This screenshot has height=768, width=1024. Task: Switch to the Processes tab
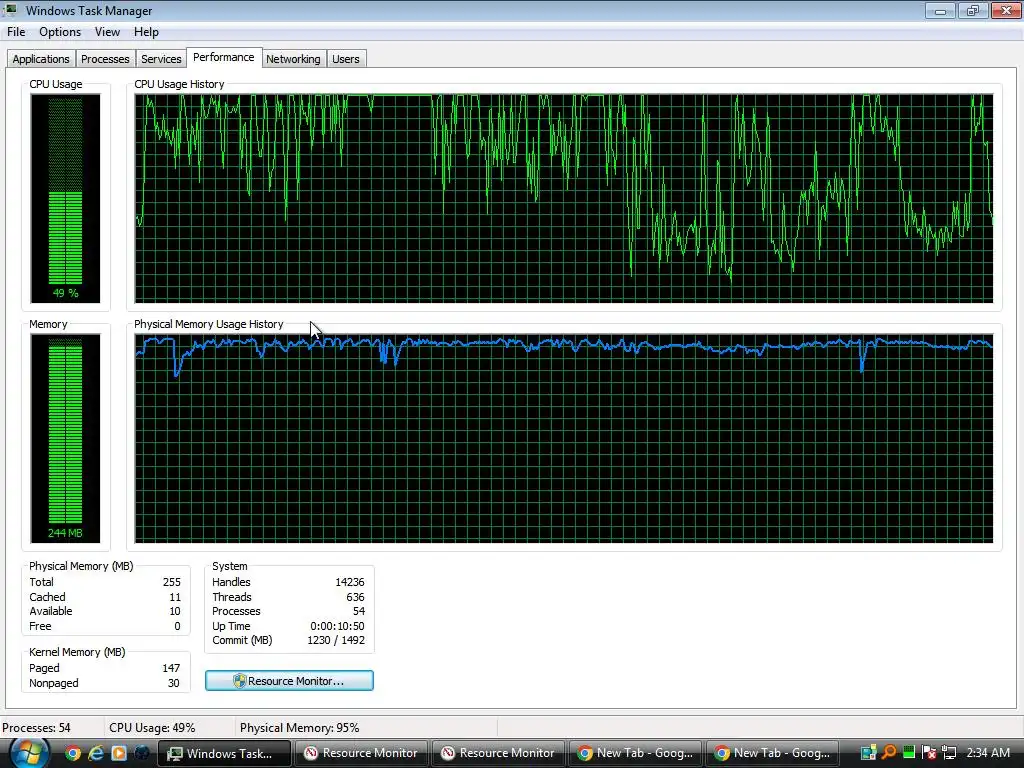pyautogui.click(x=105, y=59)
